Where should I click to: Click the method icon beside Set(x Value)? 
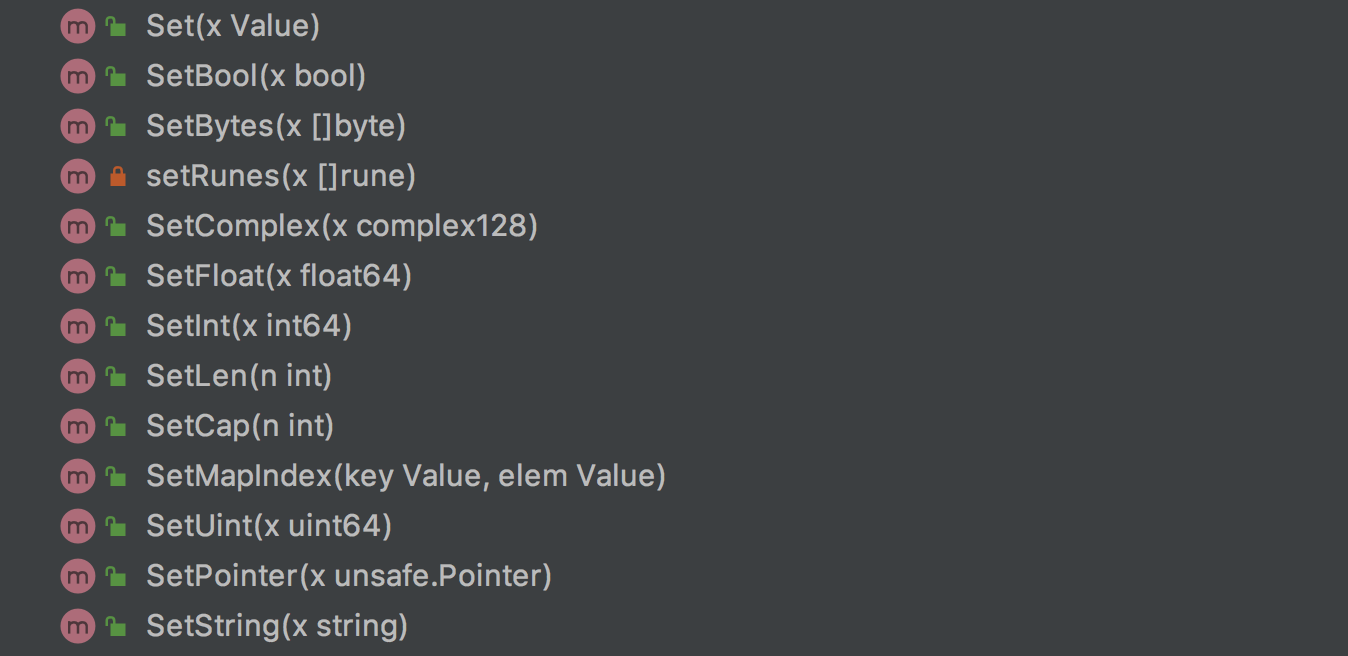tap(77, 27)
